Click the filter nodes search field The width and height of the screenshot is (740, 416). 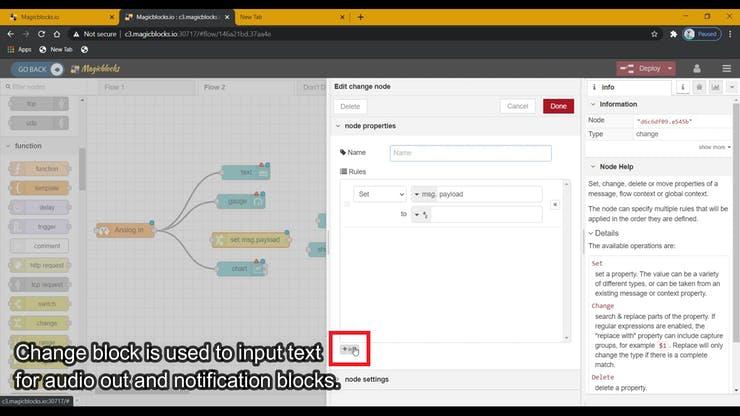42,87
